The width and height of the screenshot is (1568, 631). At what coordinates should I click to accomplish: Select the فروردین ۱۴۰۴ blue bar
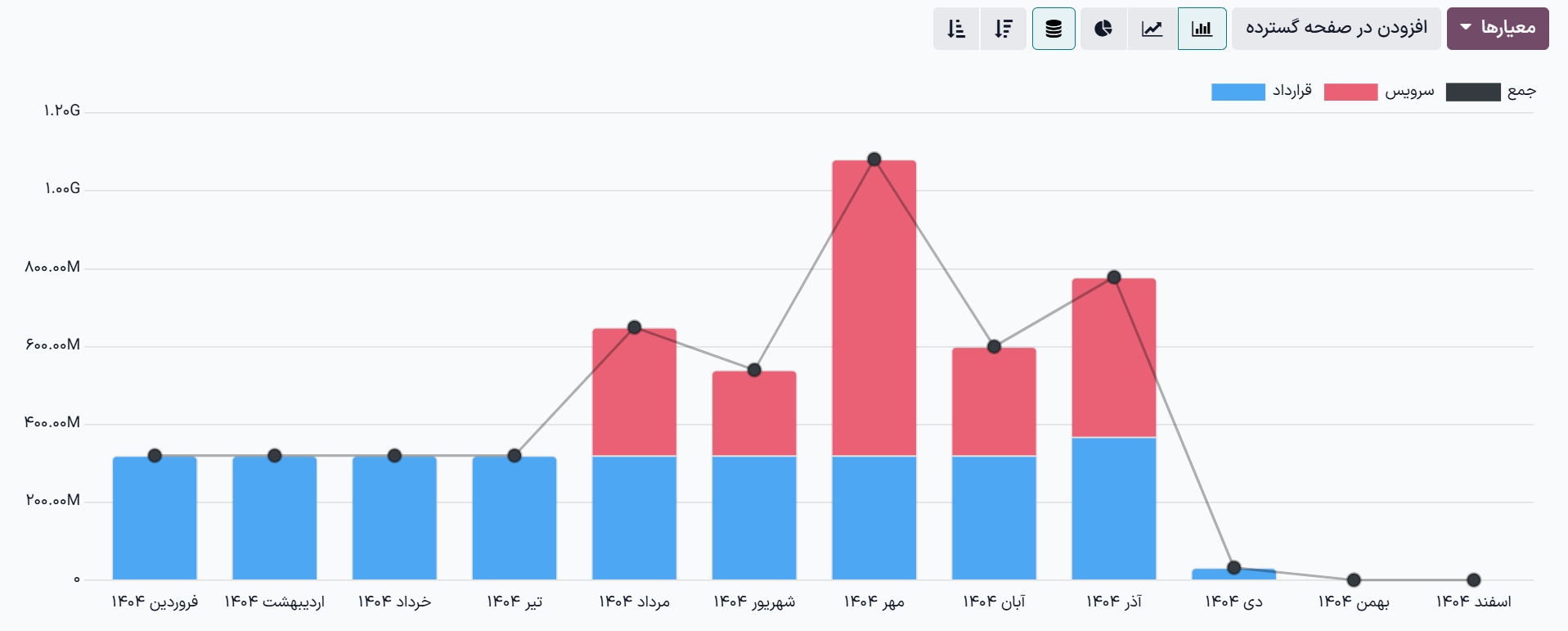155,518
